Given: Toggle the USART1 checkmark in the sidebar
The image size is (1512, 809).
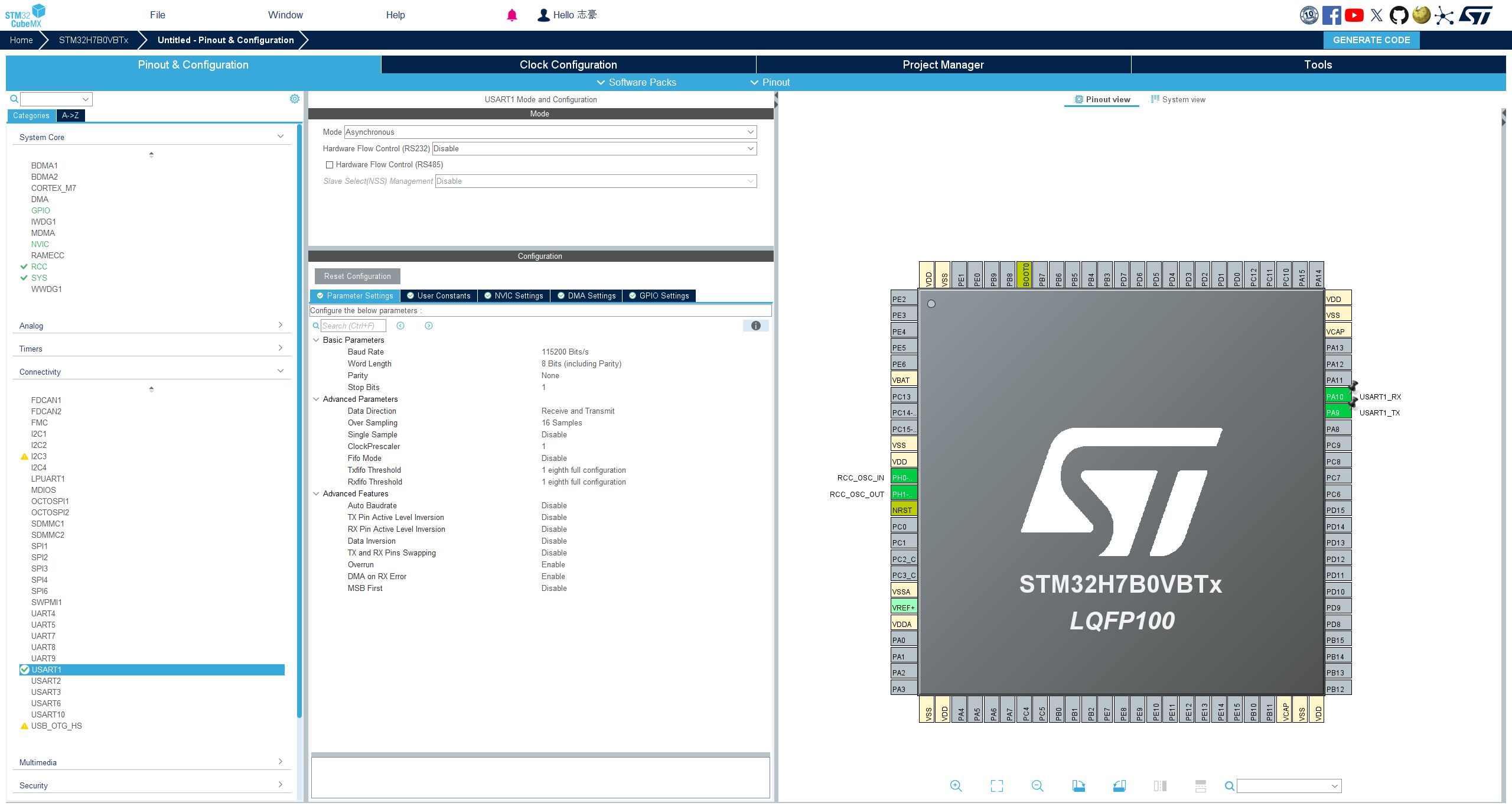Looking at the screenshot, I should [24, 670].
